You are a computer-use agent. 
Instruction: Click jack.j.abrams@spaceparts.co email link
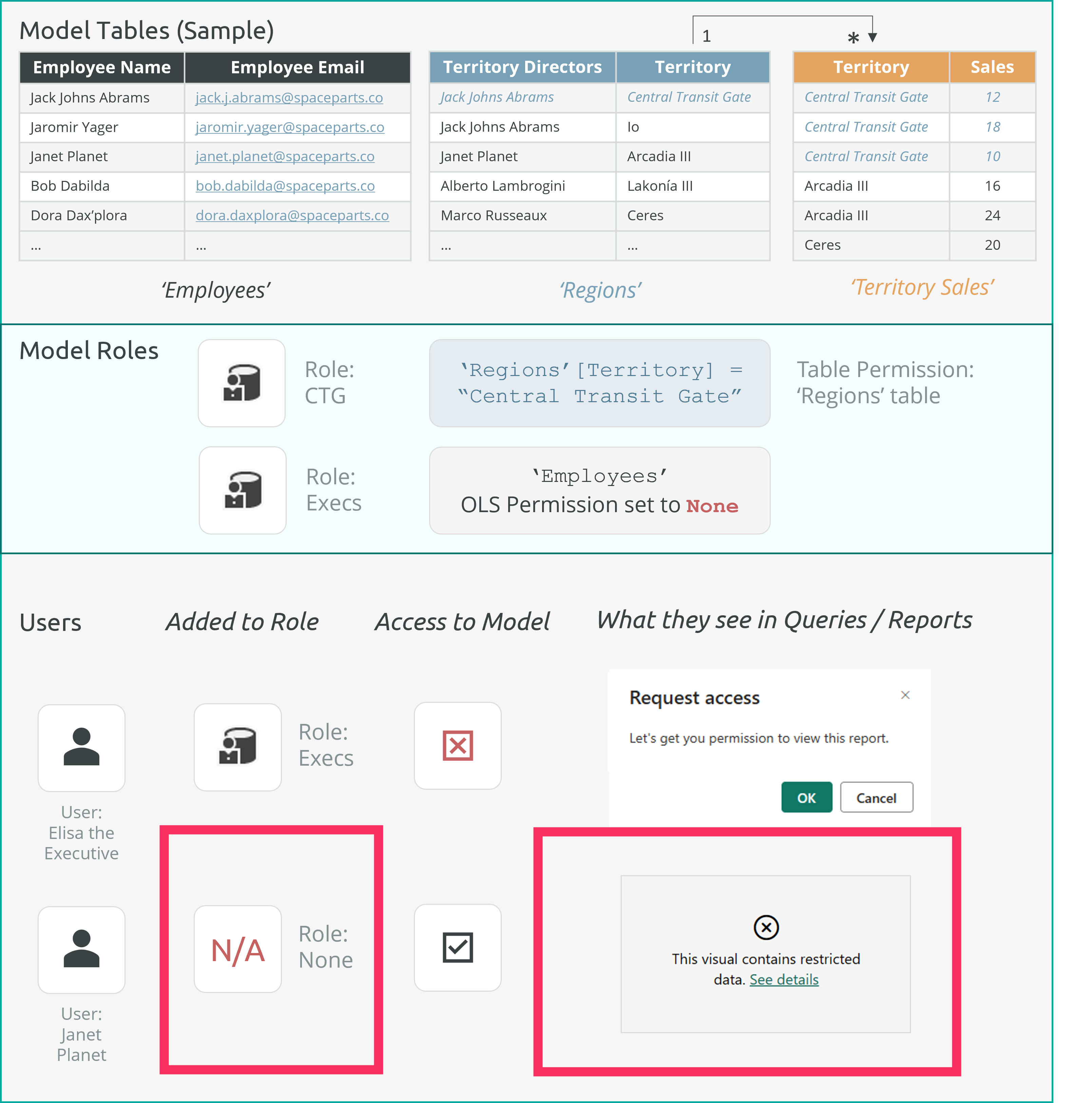[289, 98]
